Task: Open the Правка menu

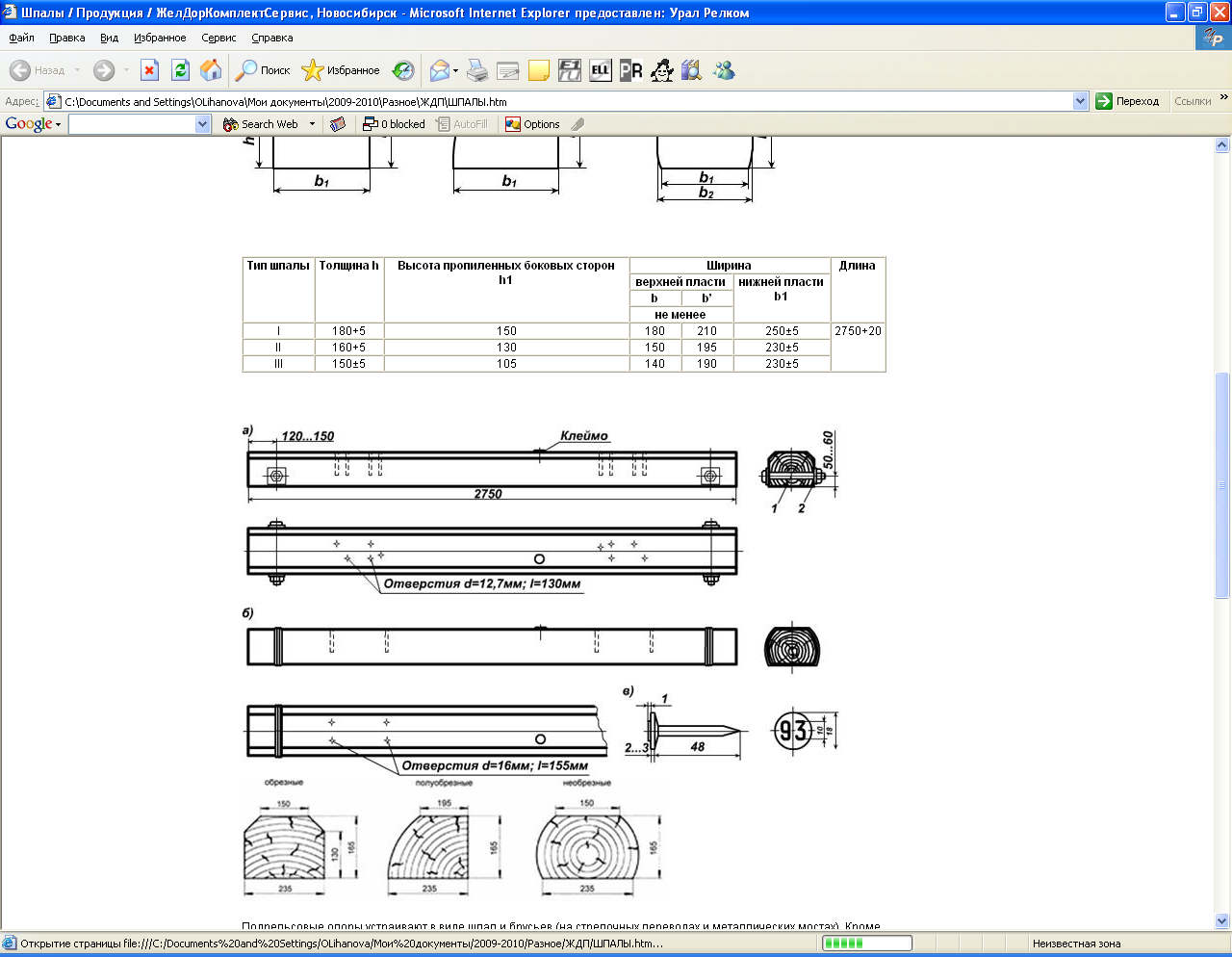Action: 67,38
